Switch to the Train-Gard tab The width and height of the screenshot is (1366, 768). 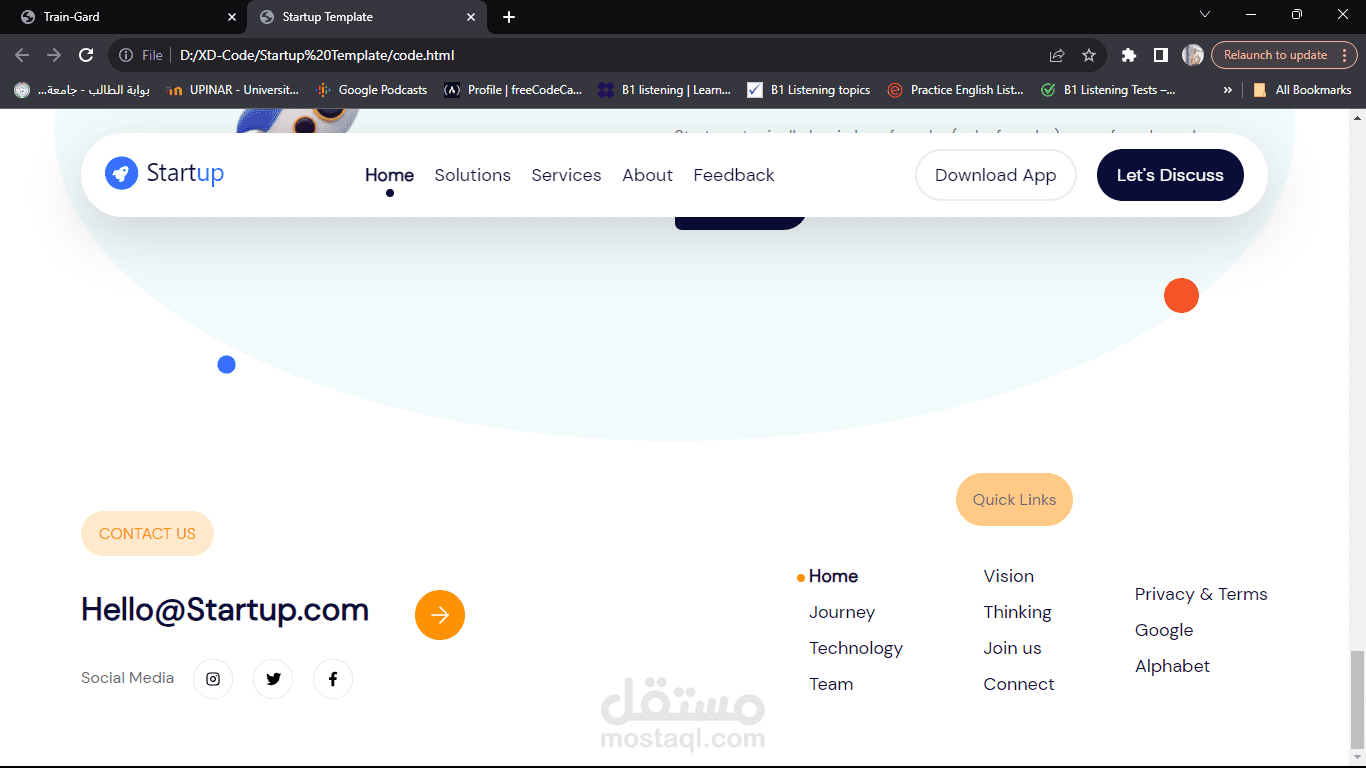(125, 17)
